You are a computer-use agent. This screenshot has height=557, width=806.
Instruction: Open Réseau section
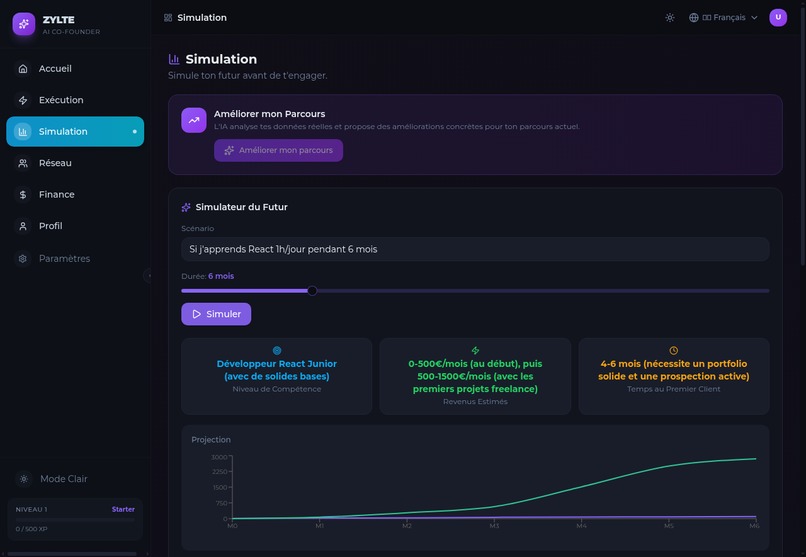[x=75, y=163]
